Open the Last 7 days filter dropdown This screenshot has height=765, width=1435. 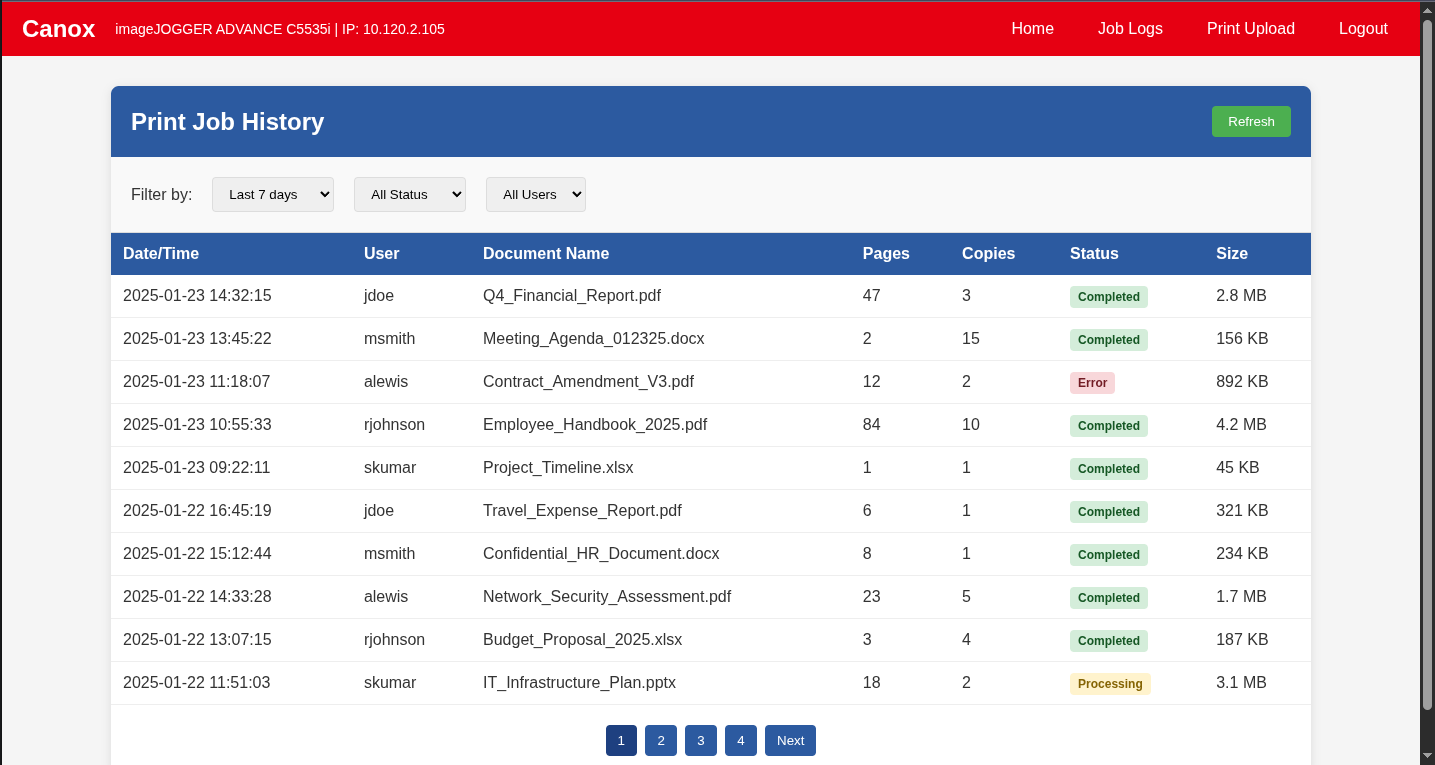tap(273, 194)
